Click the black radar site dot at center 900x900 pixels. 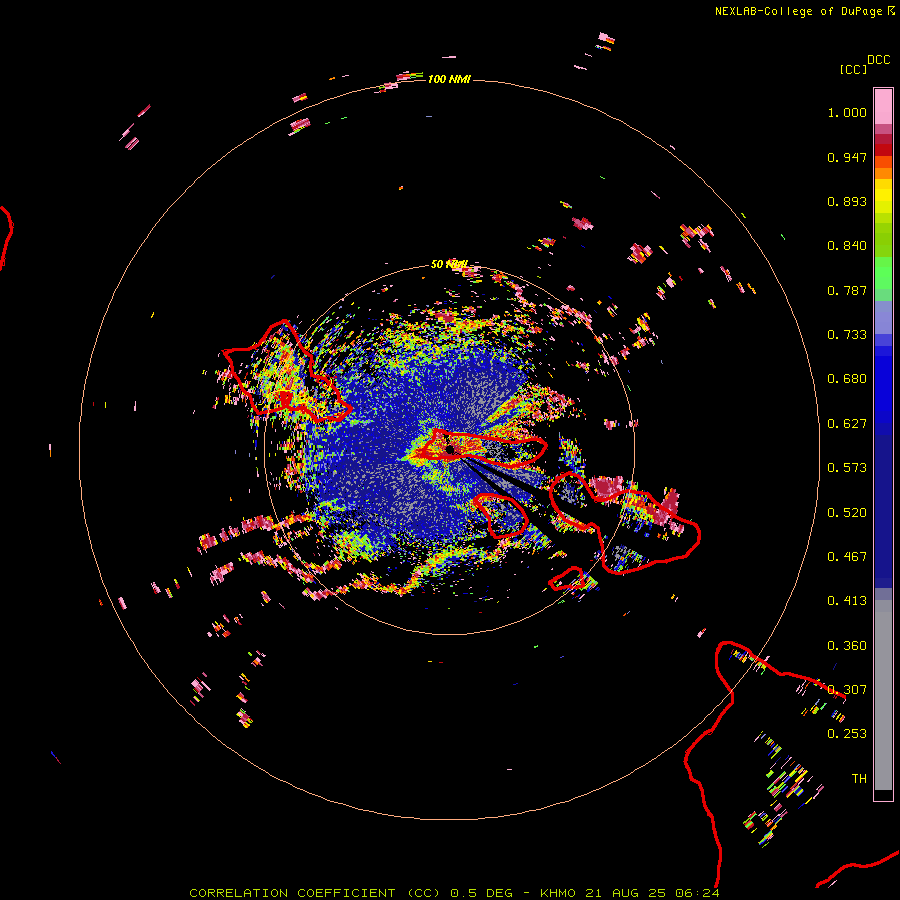450,449
